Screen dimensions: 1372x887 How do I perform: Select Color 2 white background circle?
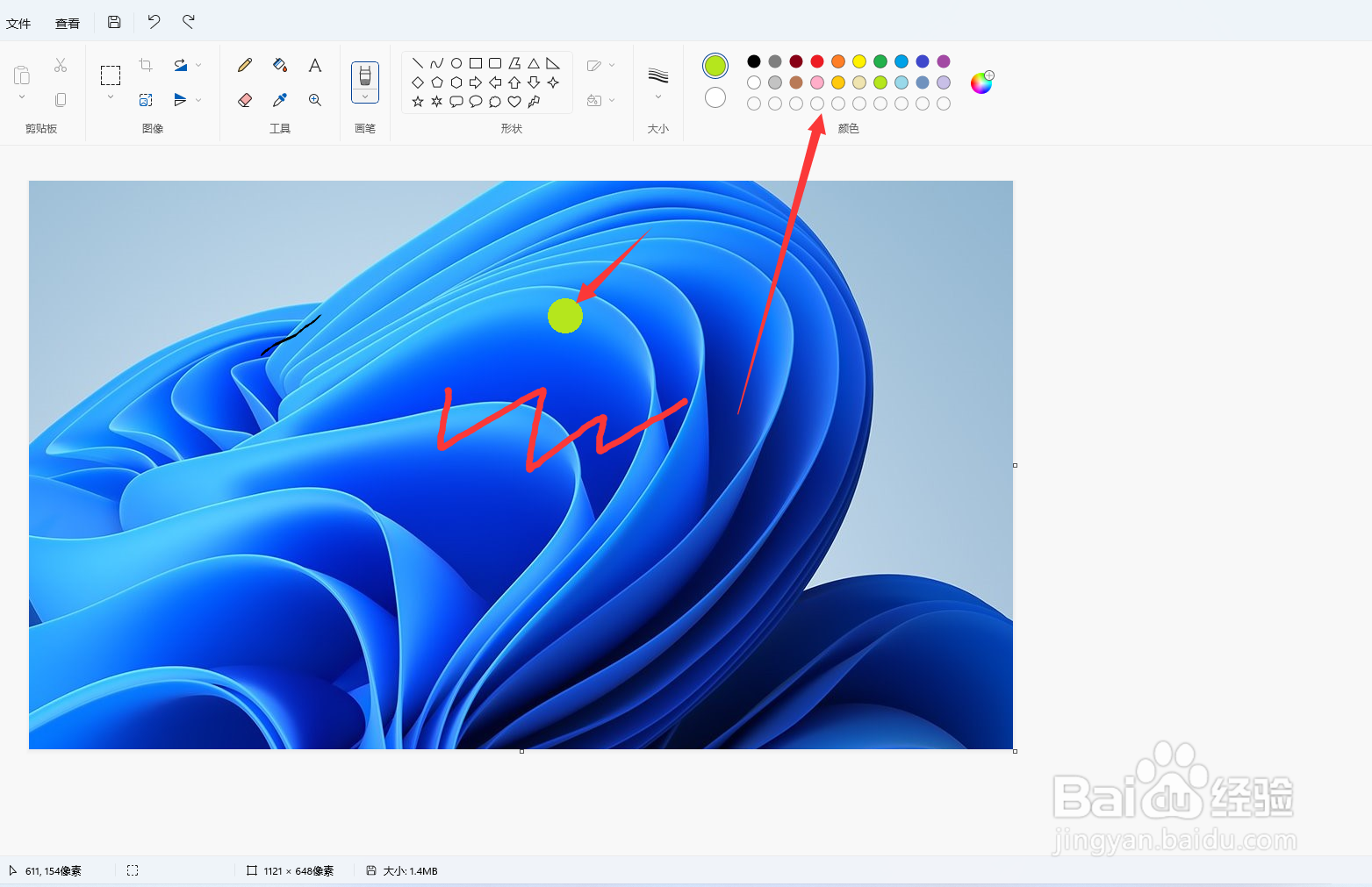click(x=715, y=97)
